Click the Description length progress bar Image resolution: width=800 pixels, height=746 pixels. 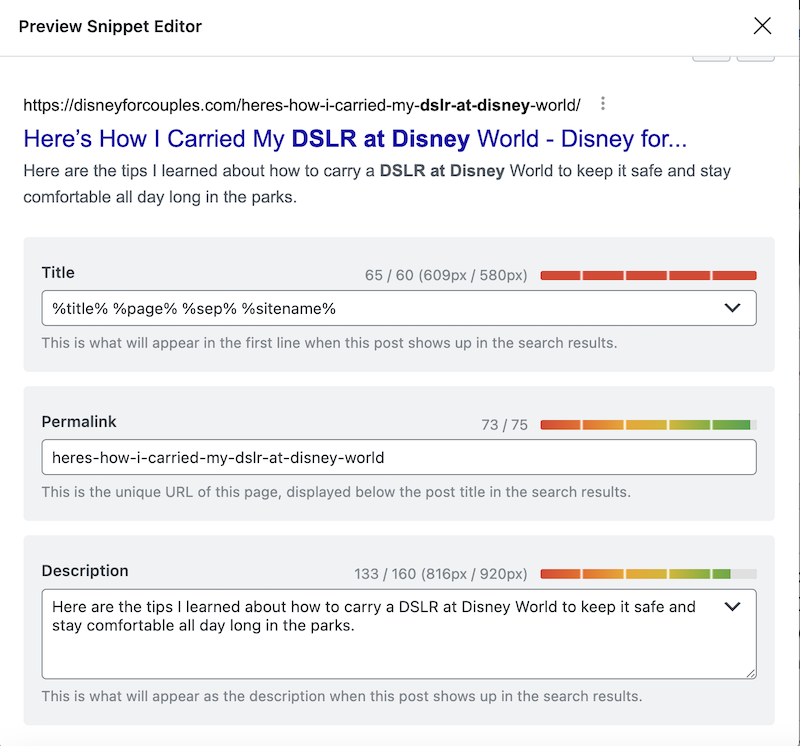(x=648, y=574)
